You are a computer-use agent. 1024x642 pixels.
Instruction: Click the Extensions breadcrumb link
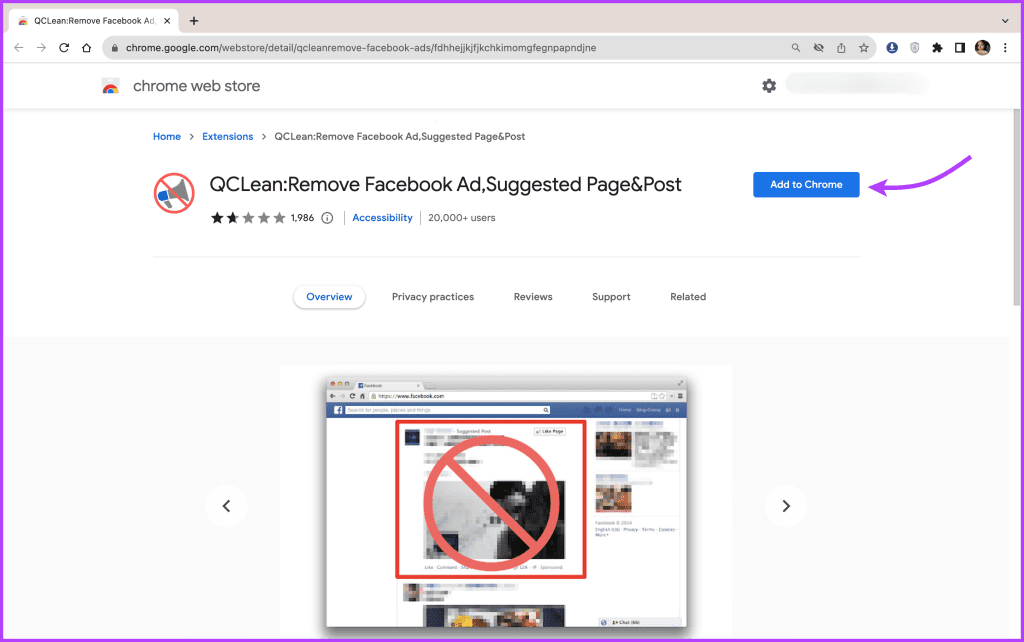click(x=227, y=136)
